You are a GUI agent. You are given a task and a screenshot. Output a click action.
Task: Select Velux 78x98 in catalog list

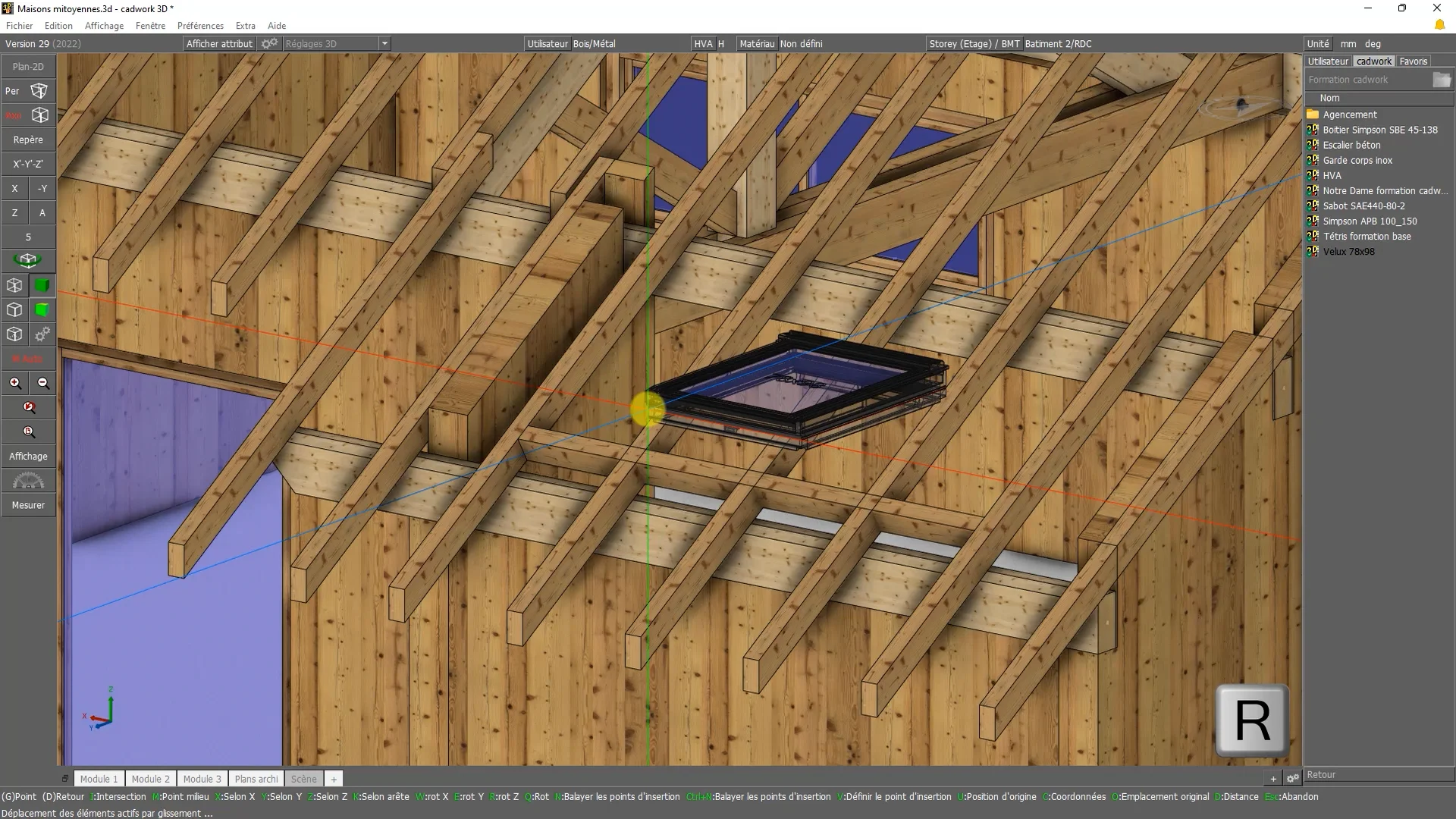[x=1348, y=252]
